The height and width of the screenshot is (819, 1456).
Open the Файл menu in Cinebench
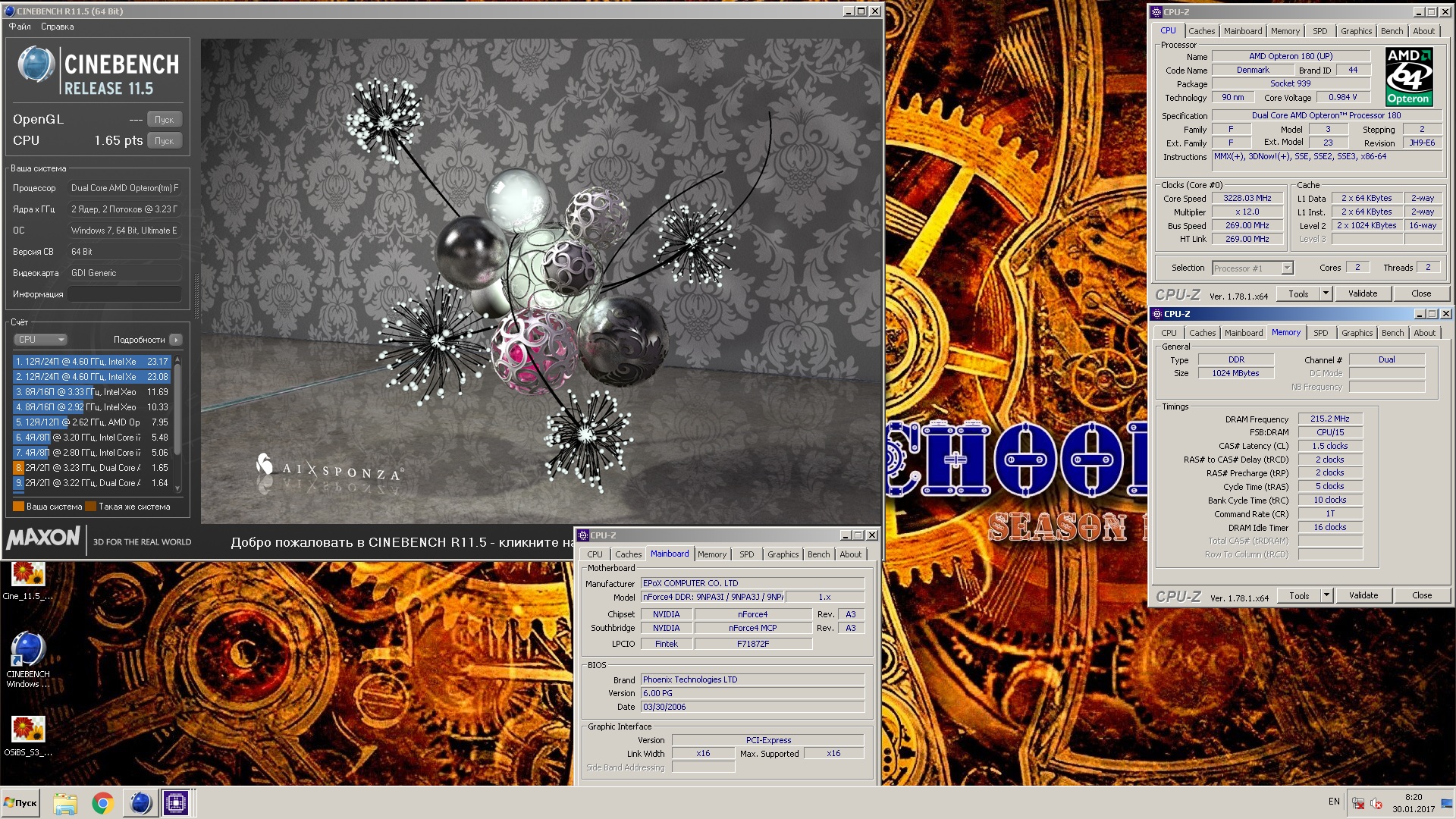pyautogui.click(x=20, y=27)
